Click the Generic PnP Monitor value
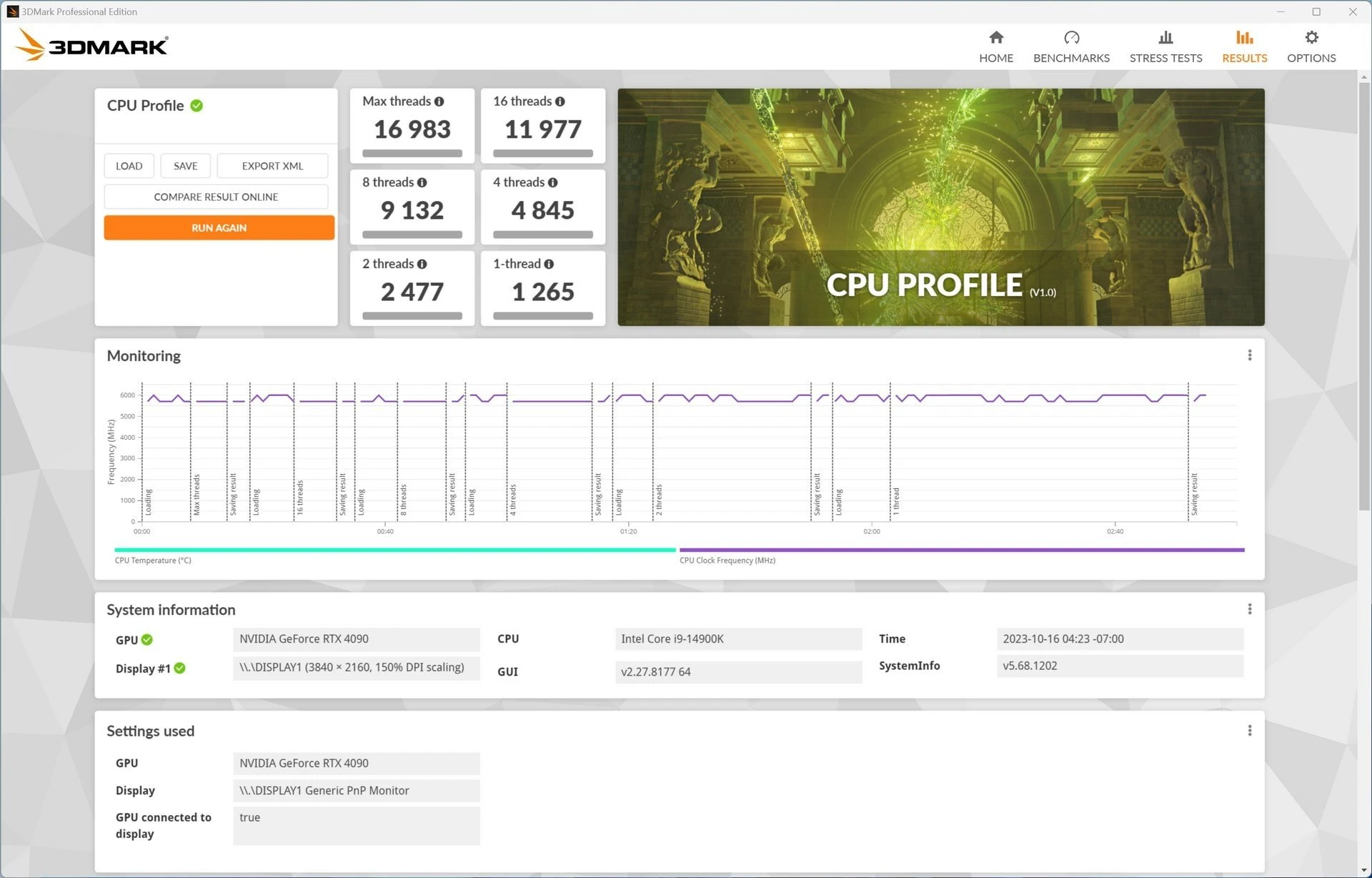 click(356, 790)
